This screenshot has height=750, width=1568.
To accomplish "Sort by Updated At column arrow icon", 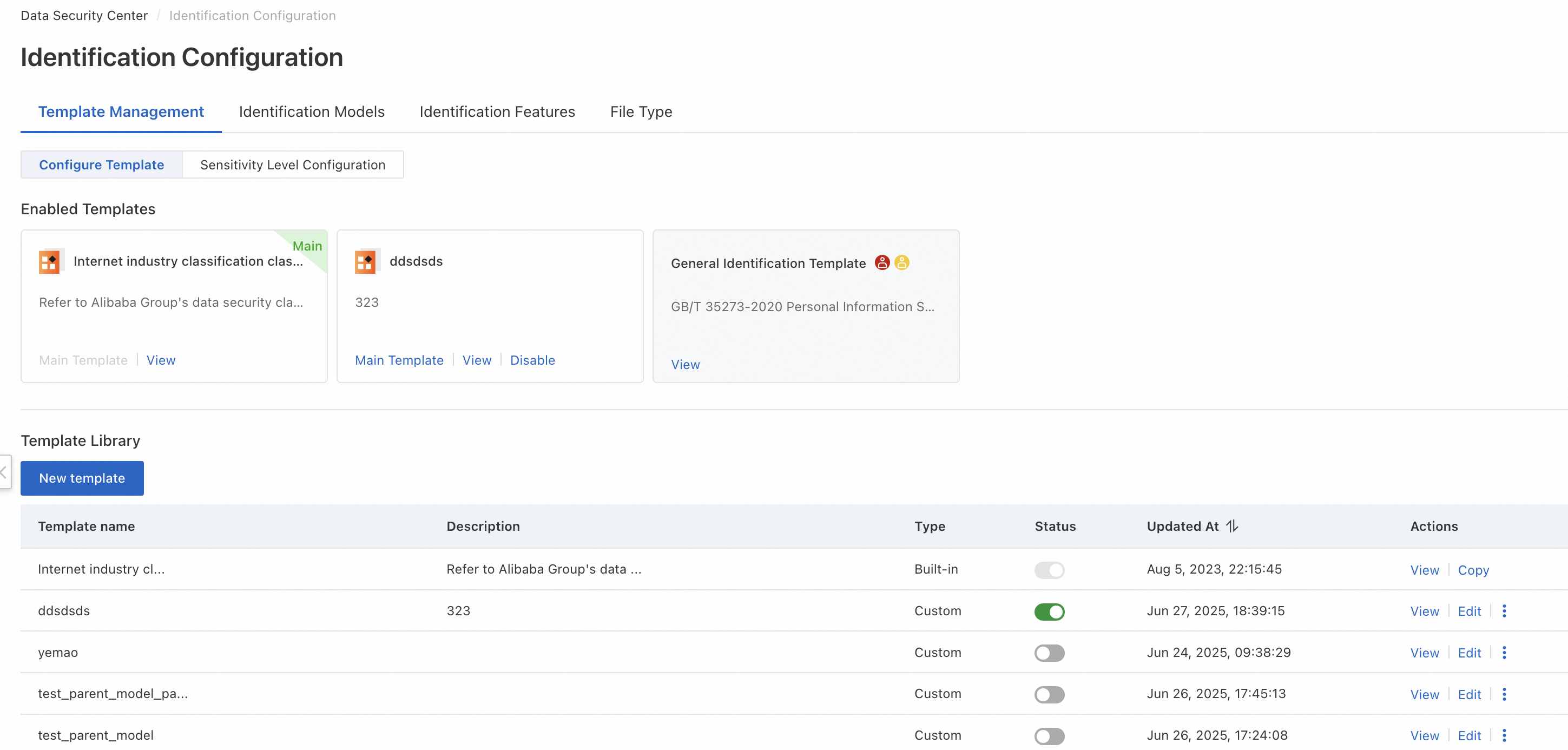I will coord(1231,526).
